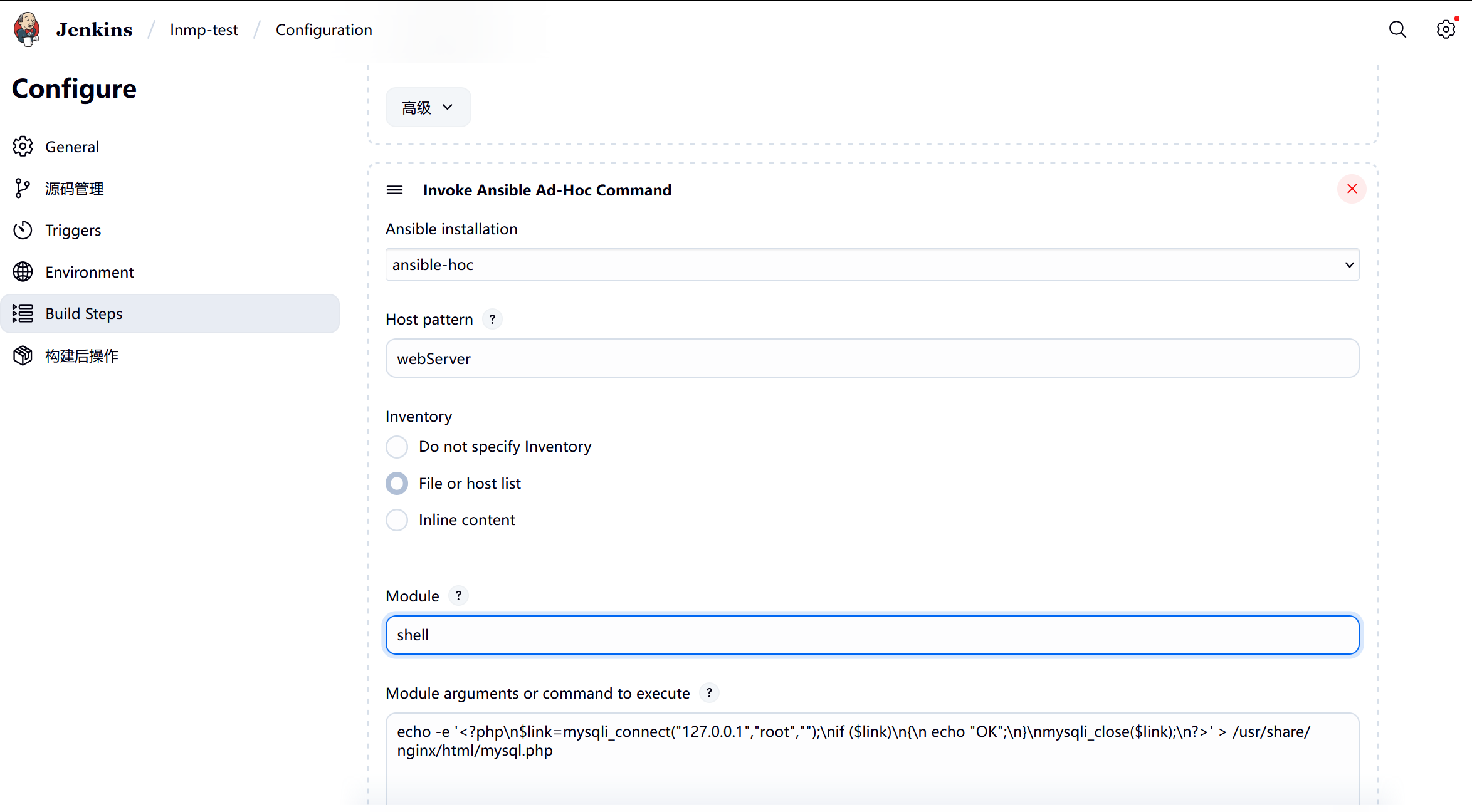1472x812 pixels.
Task: Click the Jenkins butler logo
Action: pyautogui.click(x=27, y=29)
